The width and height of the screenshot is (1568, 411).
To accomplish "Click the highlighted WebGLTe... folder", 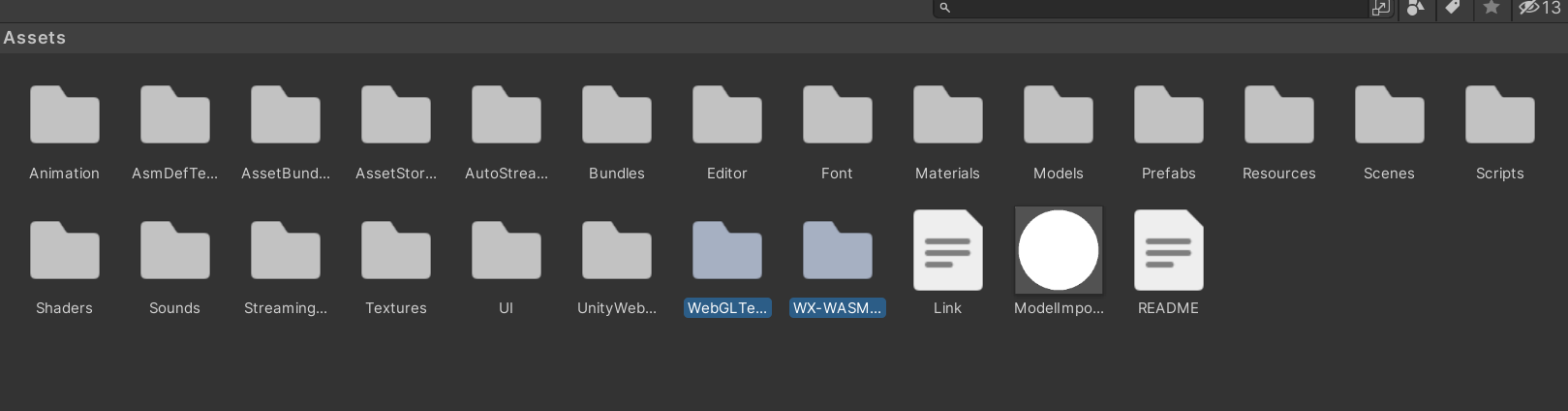I will [727, 251].
